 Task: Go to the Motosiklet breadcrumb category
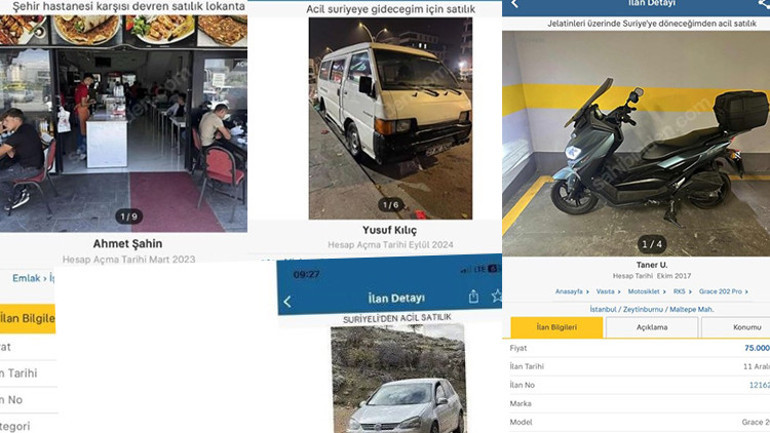[x=643, y=292]
